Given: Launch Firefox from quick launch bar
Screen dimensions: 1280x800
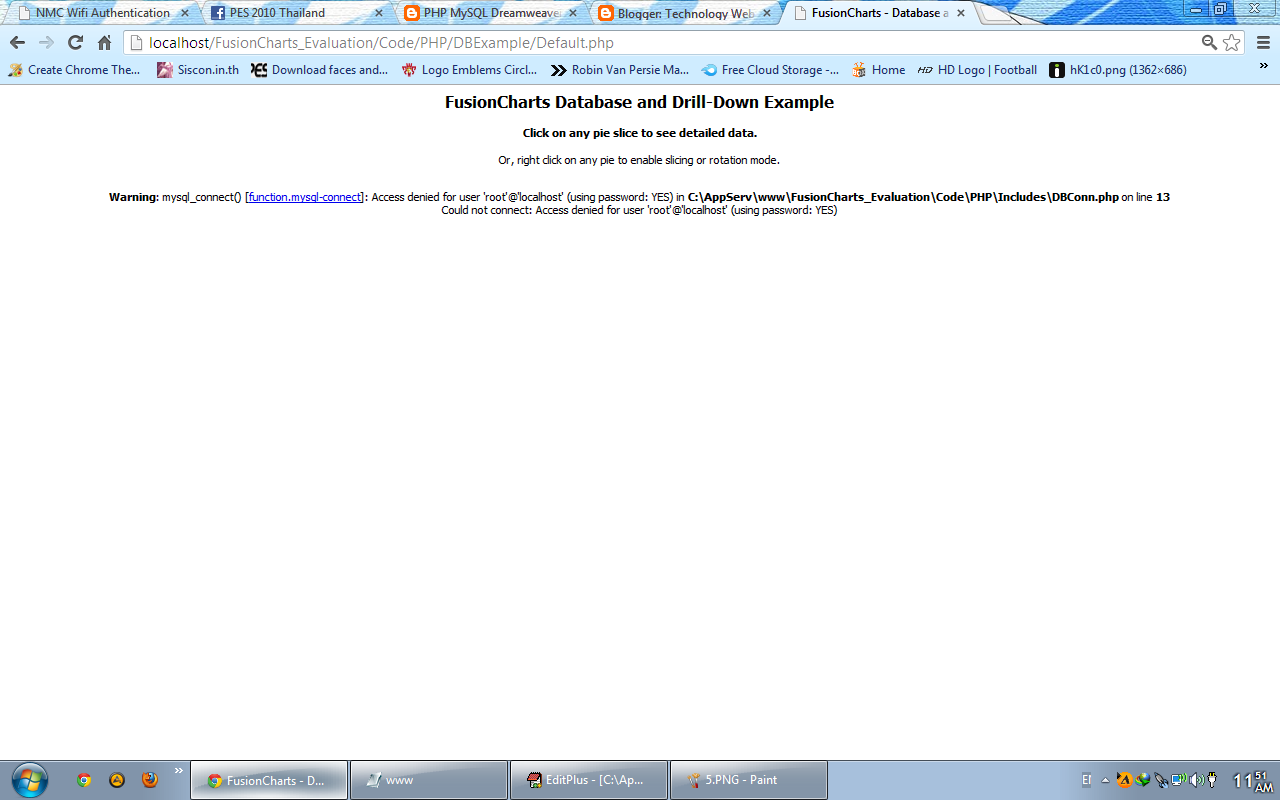Looking at the screenshot, I should point(150,780).
